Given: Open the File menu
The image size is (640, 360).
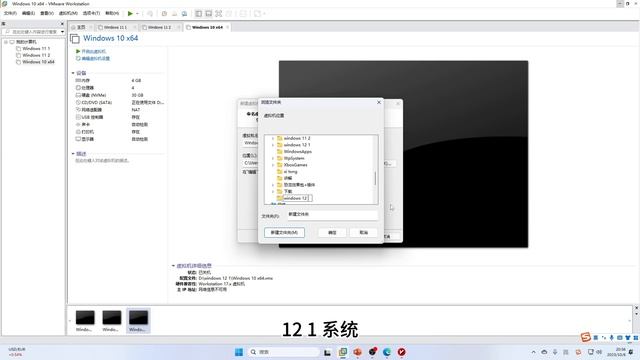Looking at the screenshot, I should 10,13.
